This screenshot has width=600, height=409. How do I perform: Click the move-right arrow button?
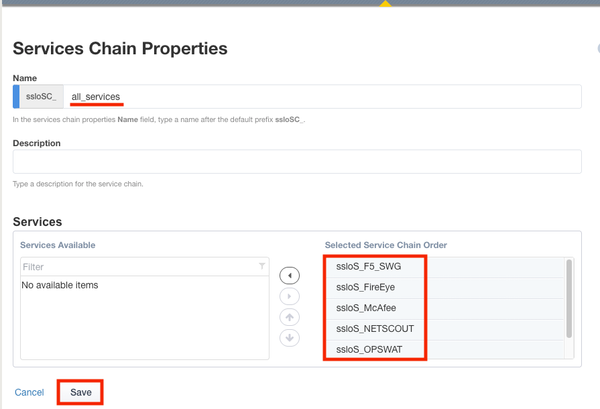pos(289,296)
